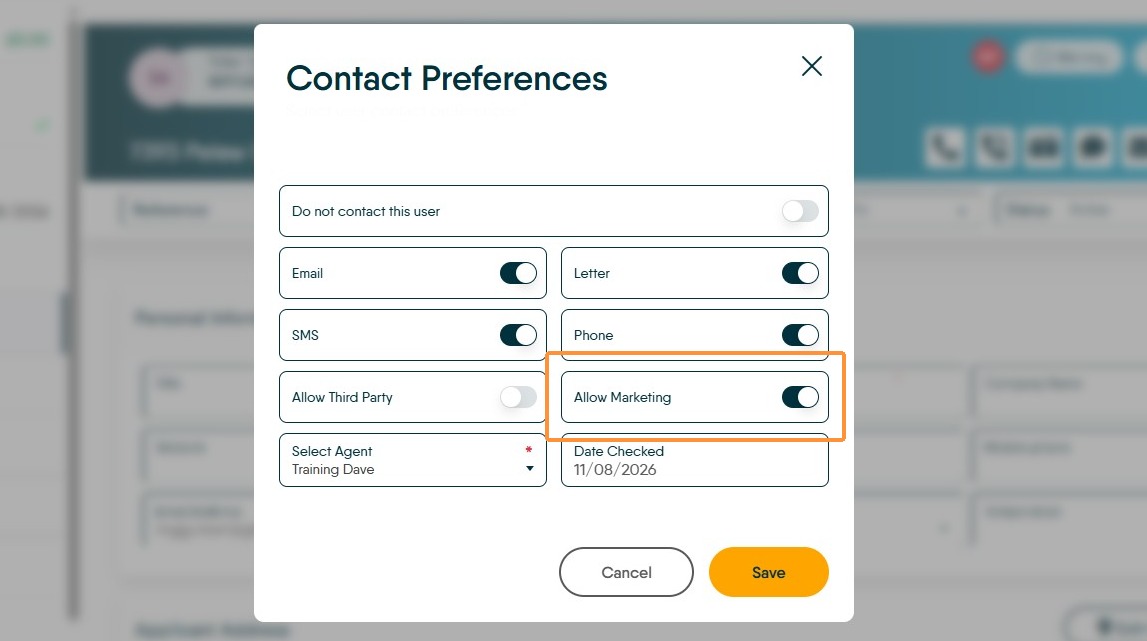Click the blurred envelope icon in header

[1044, 148]
